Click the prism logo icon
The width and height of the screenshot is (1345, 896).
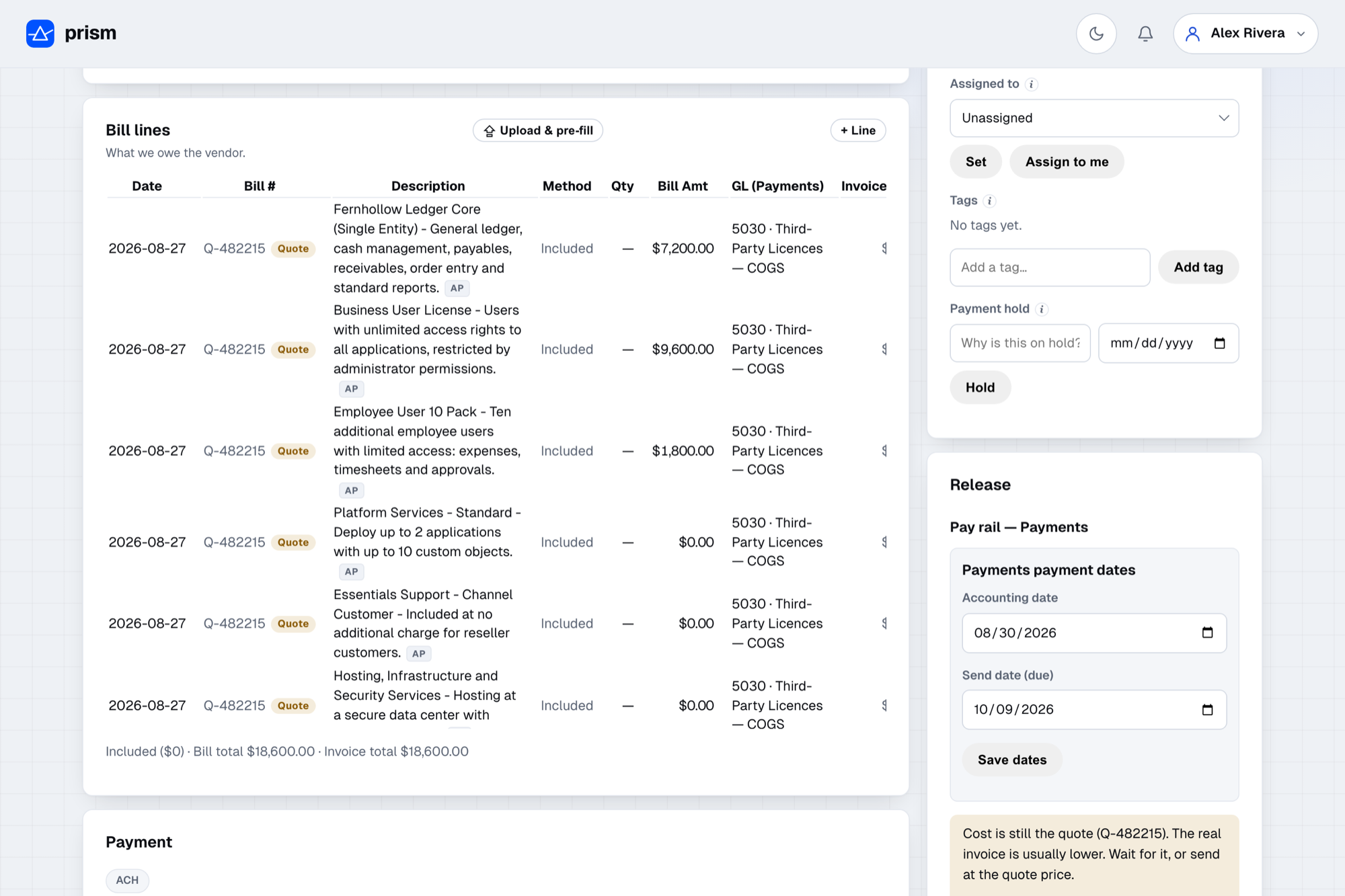point(40,33)
